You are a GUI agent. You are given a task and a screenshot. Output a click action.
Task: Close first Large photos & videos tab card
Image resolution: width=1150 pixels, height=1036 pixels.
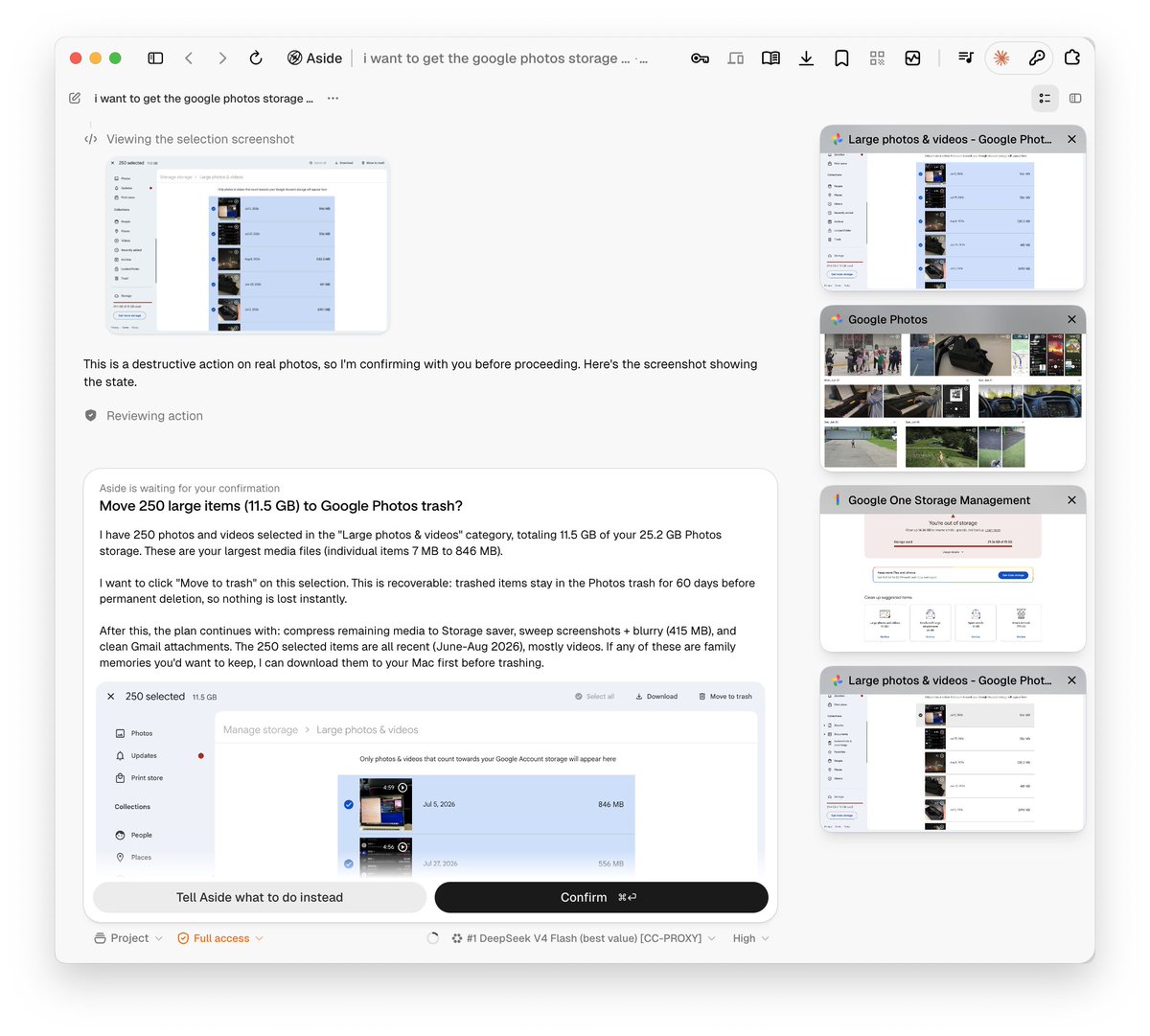1071,139
